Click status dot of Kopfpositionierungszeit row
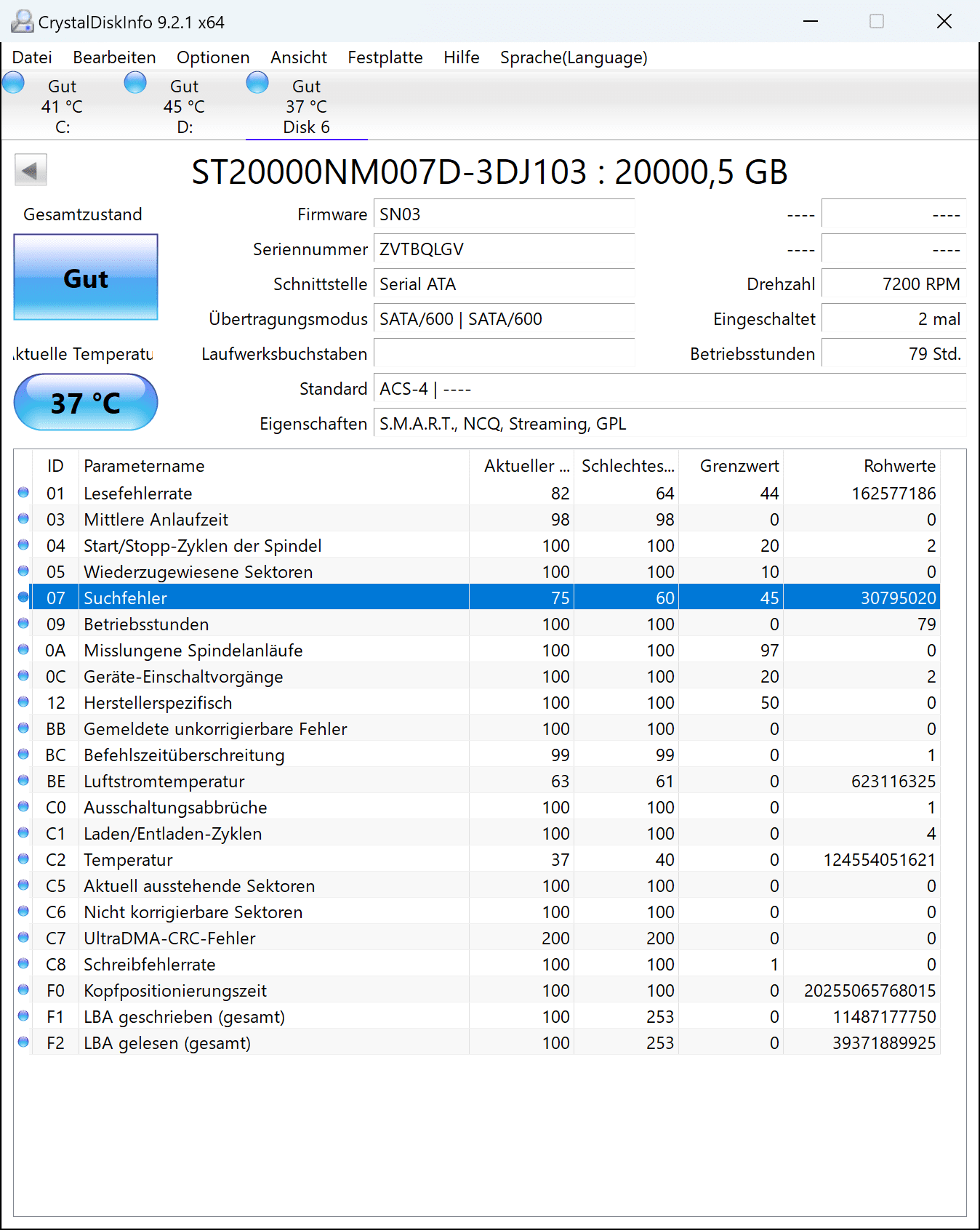The height and width of the screenshot is (1230, 980). click(x=23, y=990)
